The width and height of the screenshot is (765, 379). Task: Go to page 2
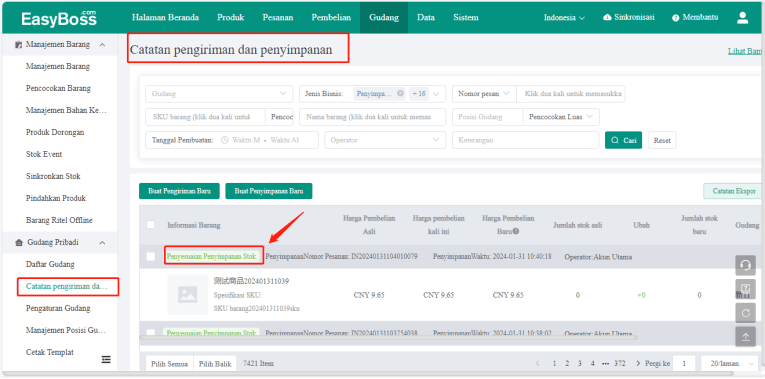567,363
